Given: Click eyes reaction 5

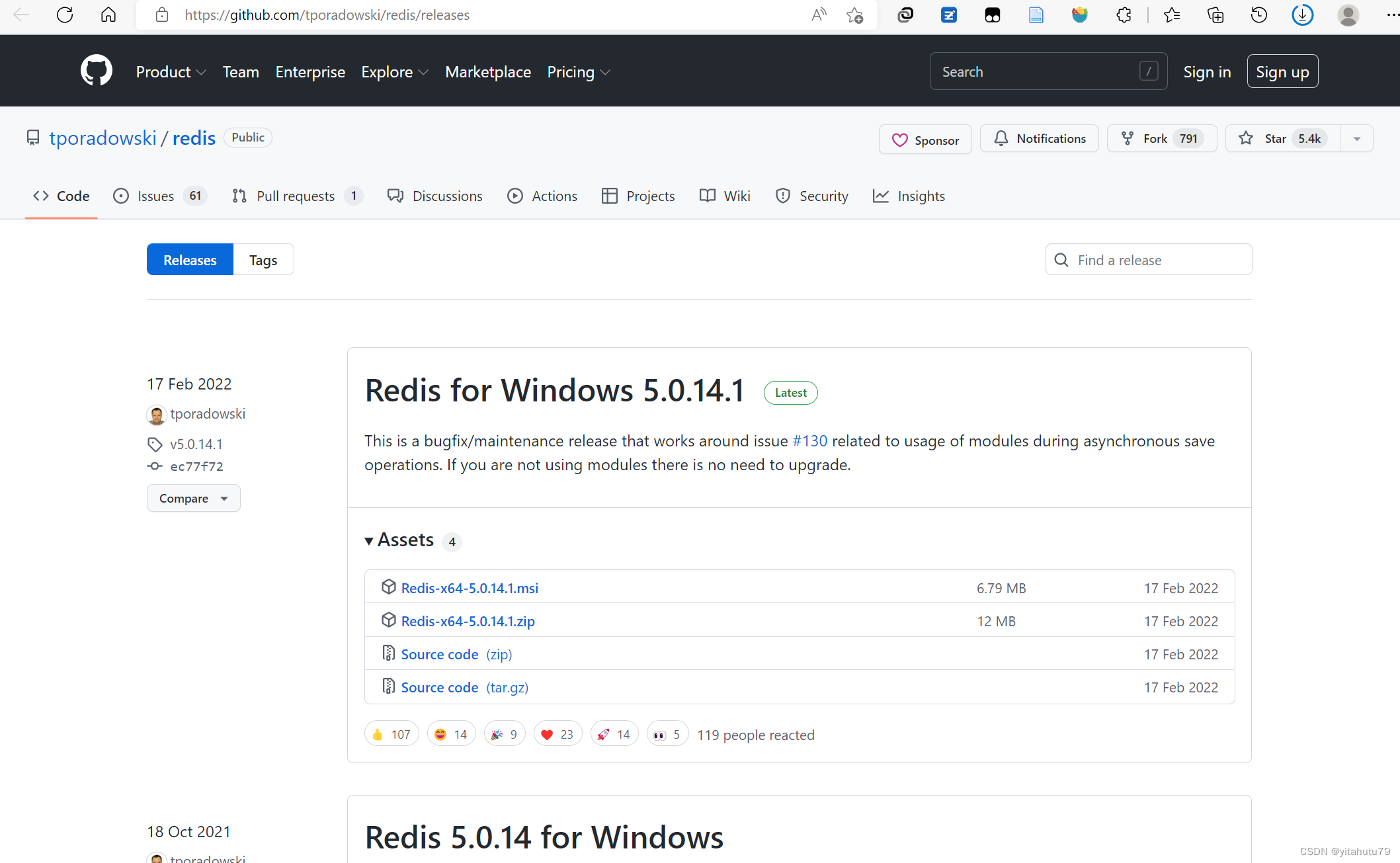Looking at the screenshot, I should [667, 734].
